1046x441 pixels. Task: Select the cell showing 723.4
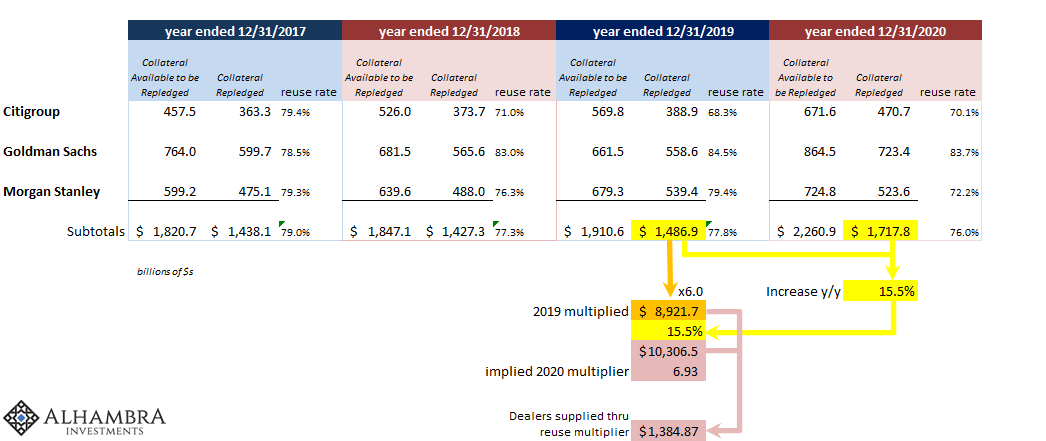point(893,152)
